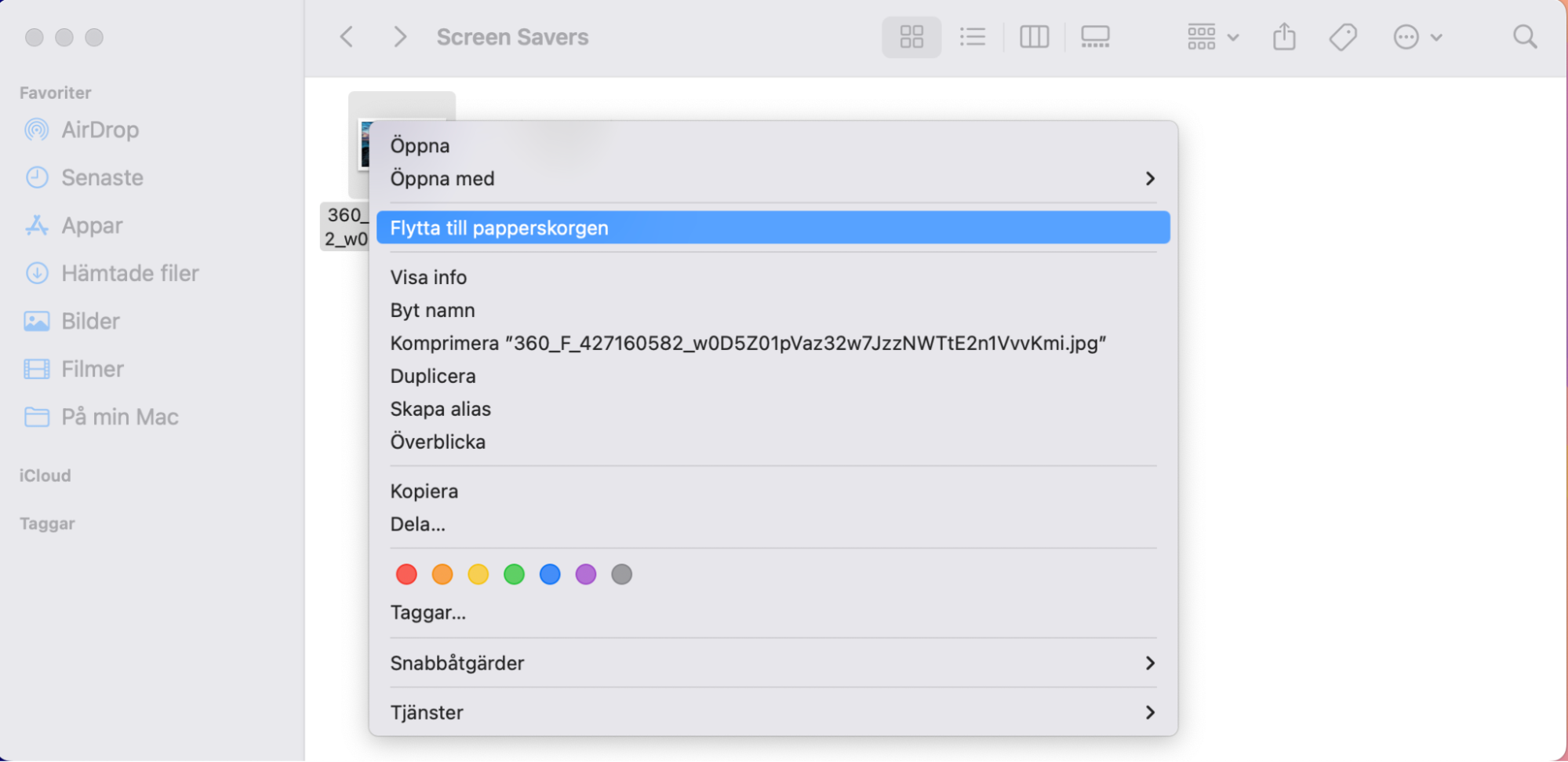The height and width of the screenshot is (762, 1568).
Task: Select the image file thumbnail
Action: click(363, 144)
